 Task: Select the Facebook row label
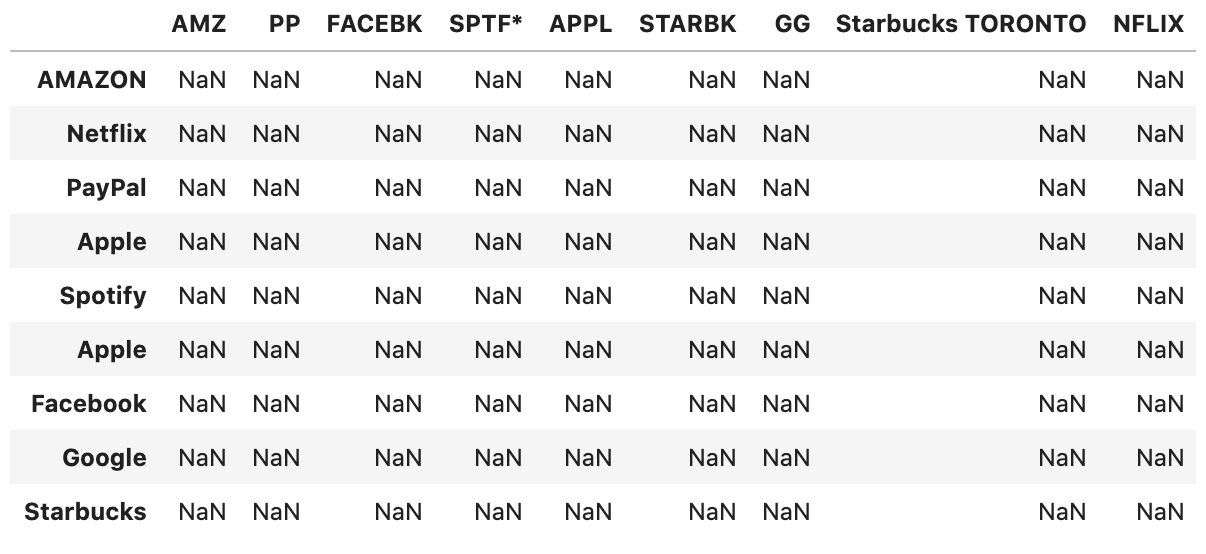click(89, 404)
